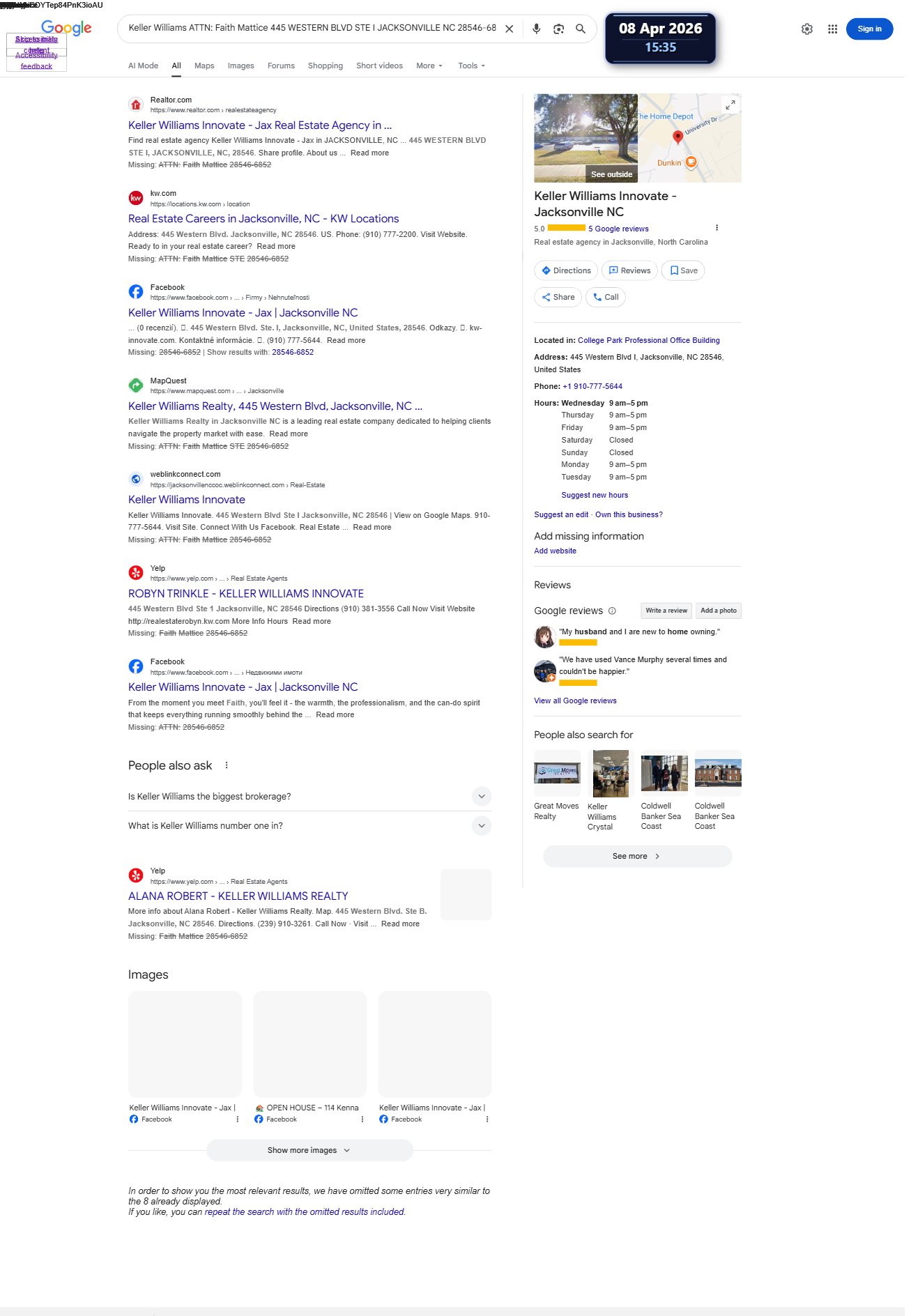Open the Tools dropdown
This screenshot has width=911, height=1316.
click(472, 66)
